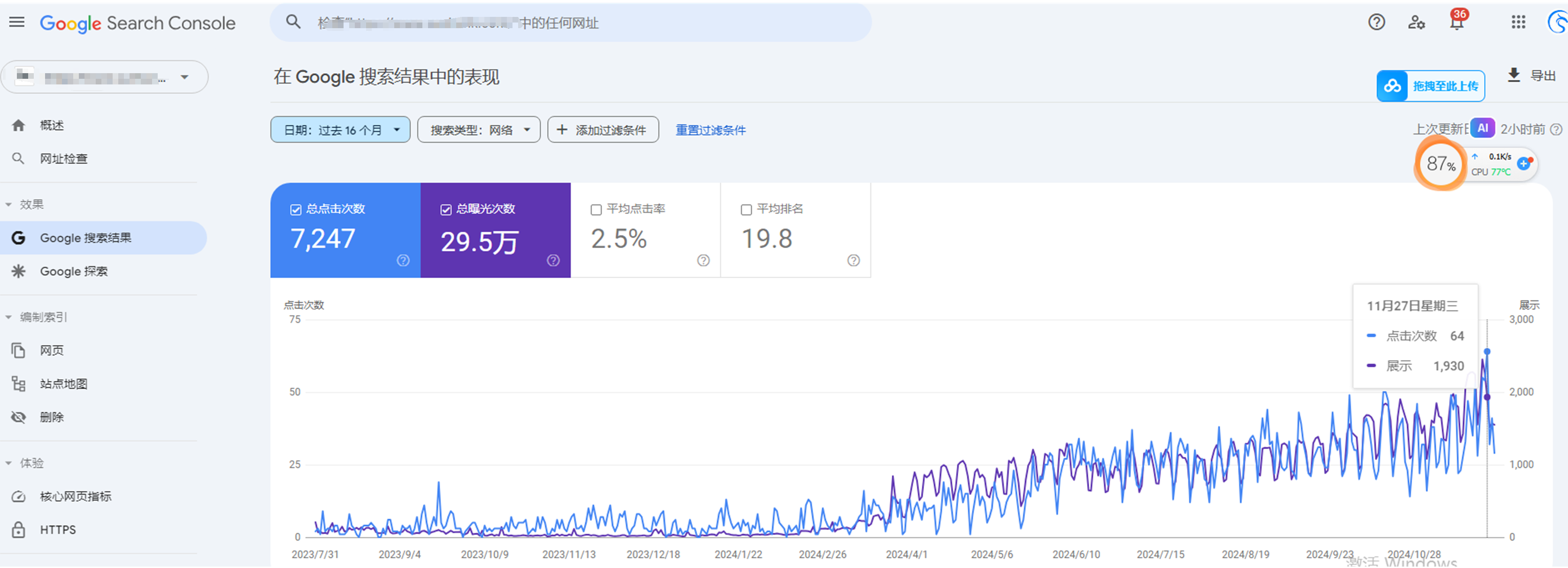Collapse the 编制索引 sidebar section
The height and width of the screenshot is (568, 1568).
point(8,317)
